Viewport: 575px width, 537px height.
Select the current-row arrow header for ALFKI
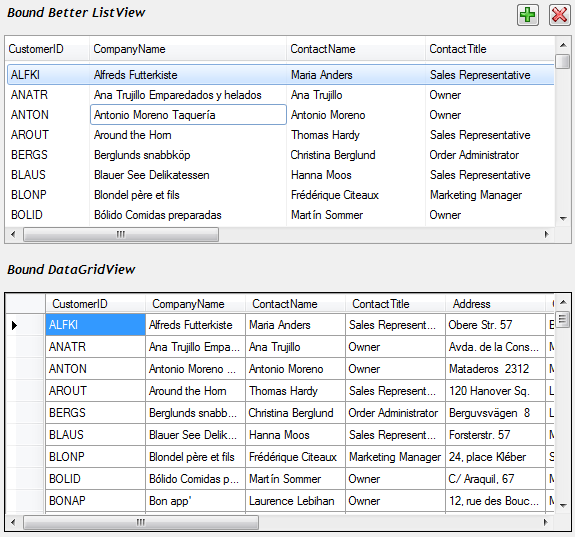(26, 325)
